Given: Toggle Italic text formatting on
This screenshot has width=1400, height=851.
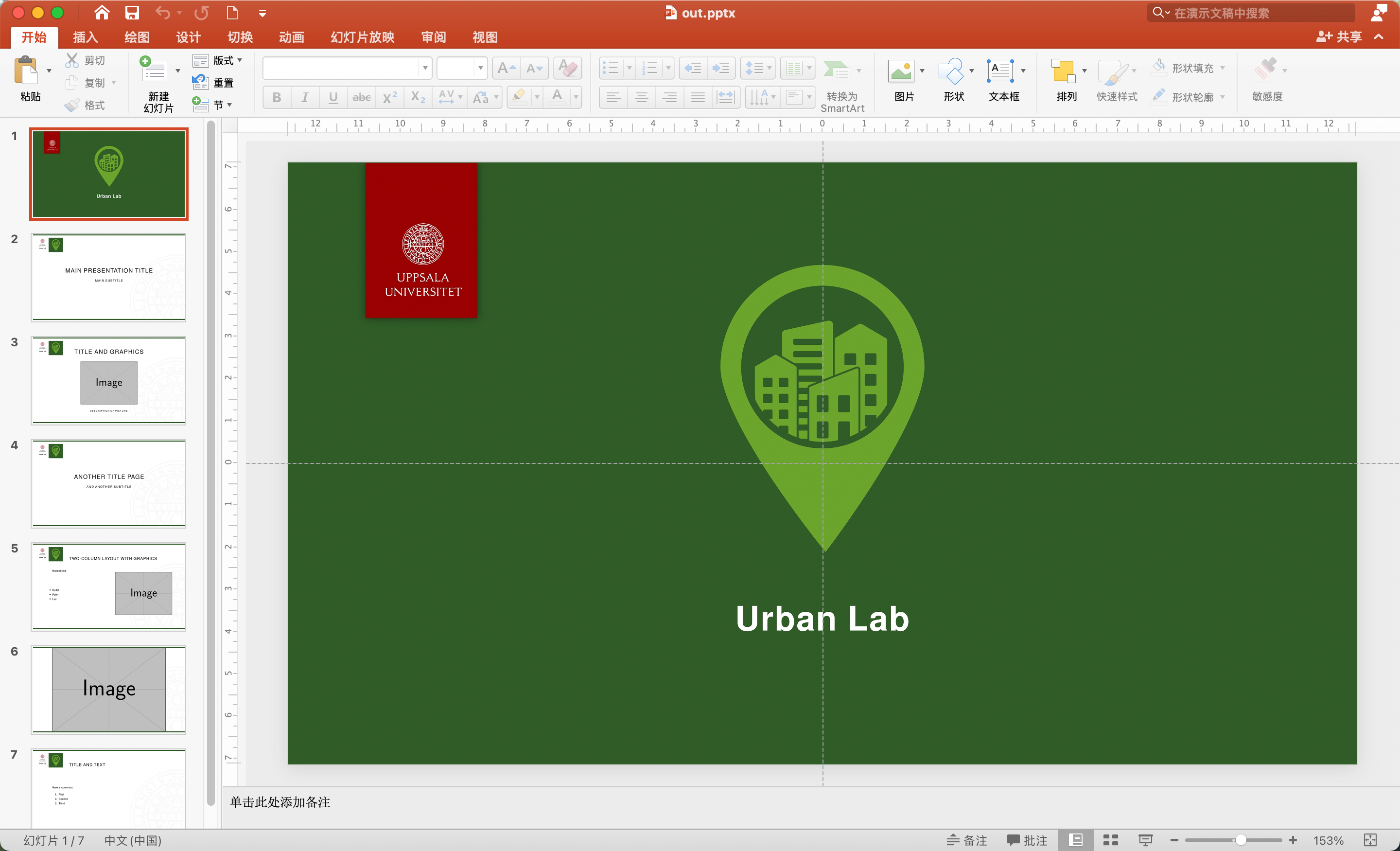Looking at the screenshot, I should tap(304, 96).
